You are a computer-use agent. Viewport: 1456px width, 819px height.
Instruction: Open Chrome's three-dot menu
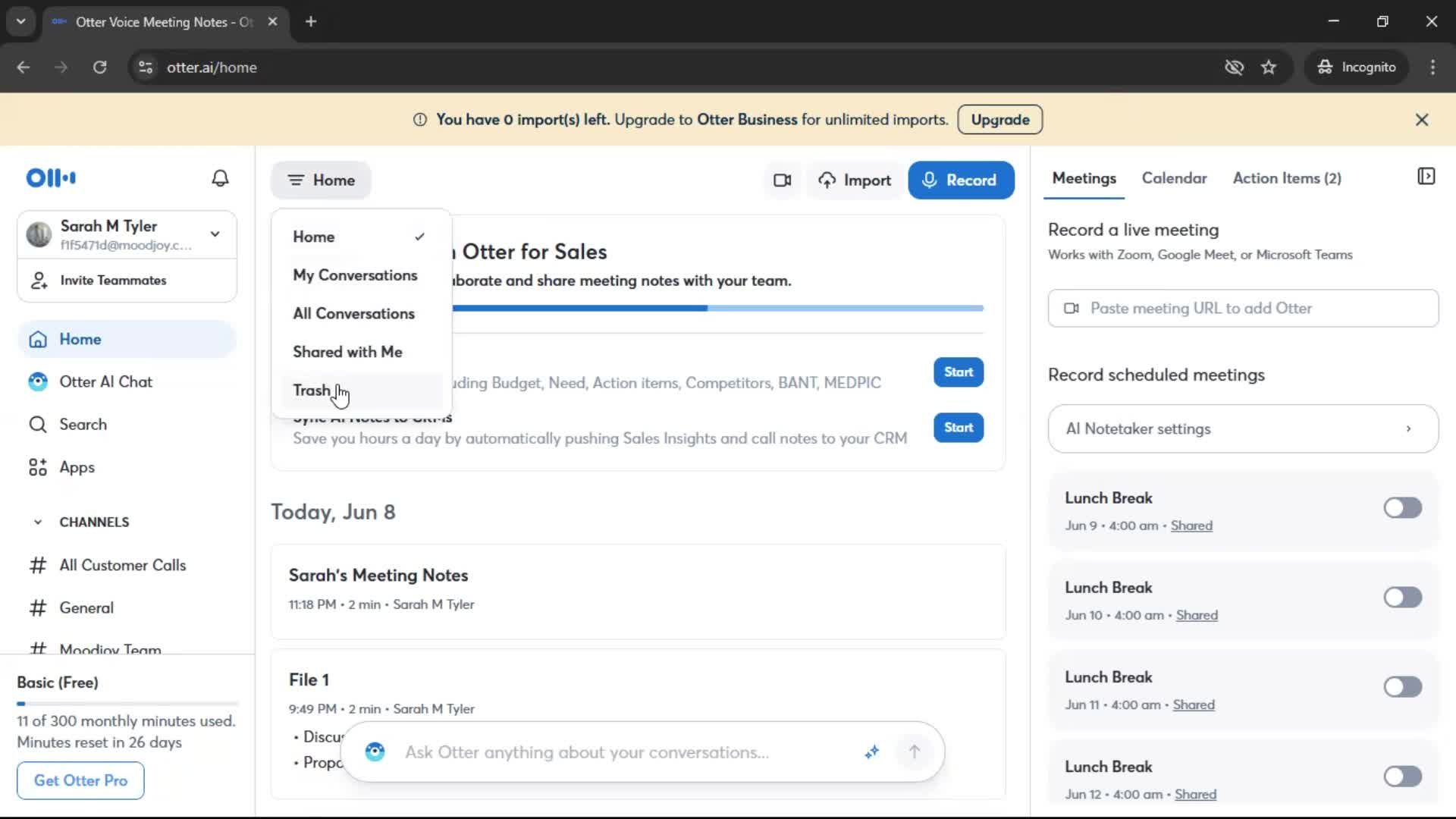[x=1432, y=67]
